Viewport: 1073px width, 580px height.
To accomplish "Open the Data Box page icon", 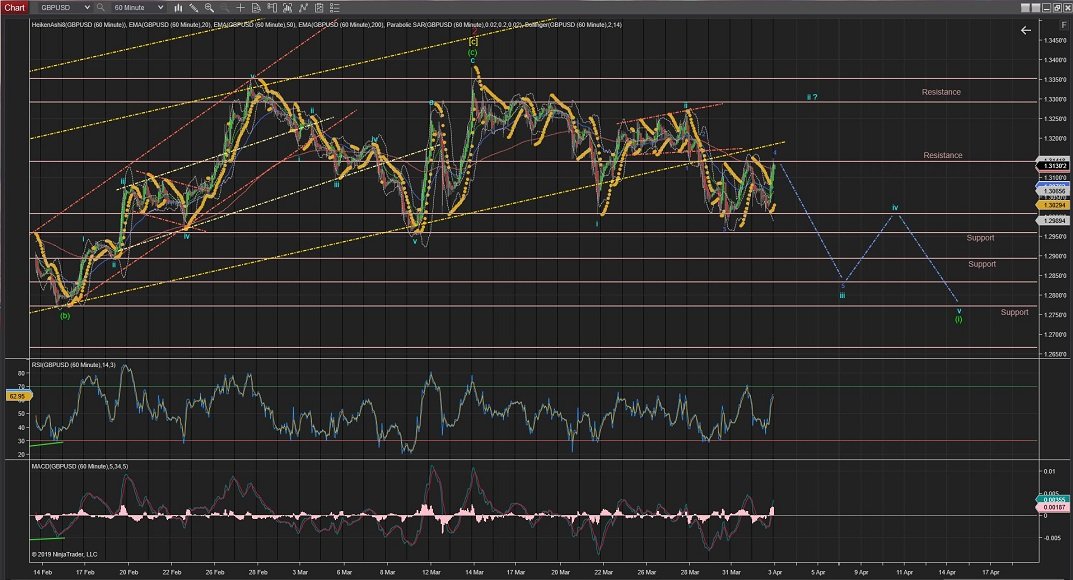I will tap(256, 8).
